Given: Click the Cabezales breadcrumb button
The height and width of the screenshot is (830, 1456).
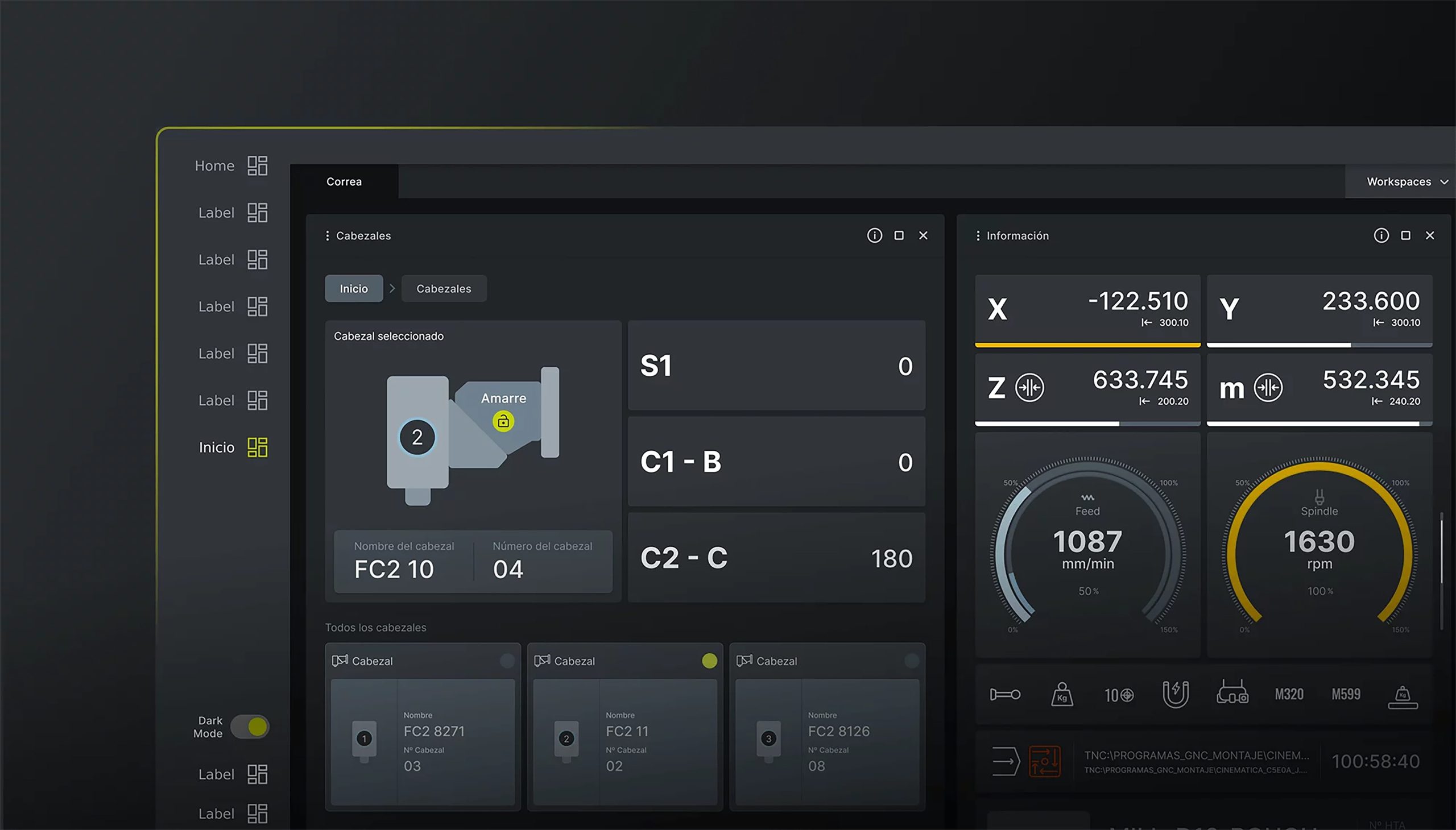Looking at the screenshot, I should point(444,288).
